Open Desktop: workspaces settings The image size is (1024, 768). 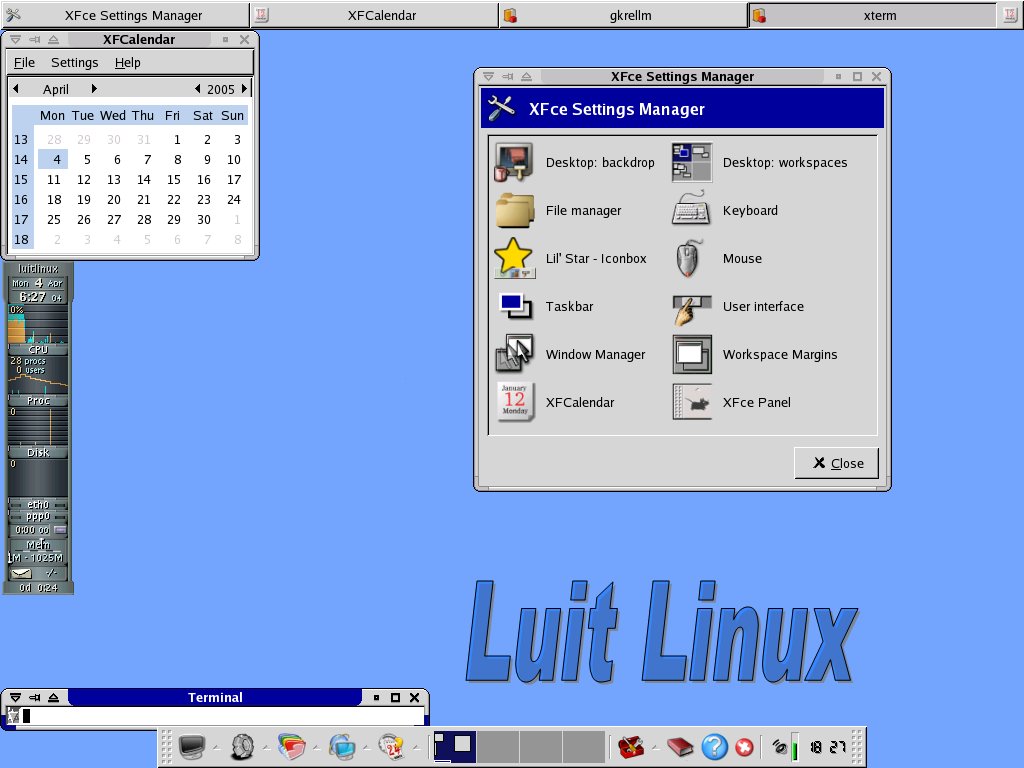692,162
